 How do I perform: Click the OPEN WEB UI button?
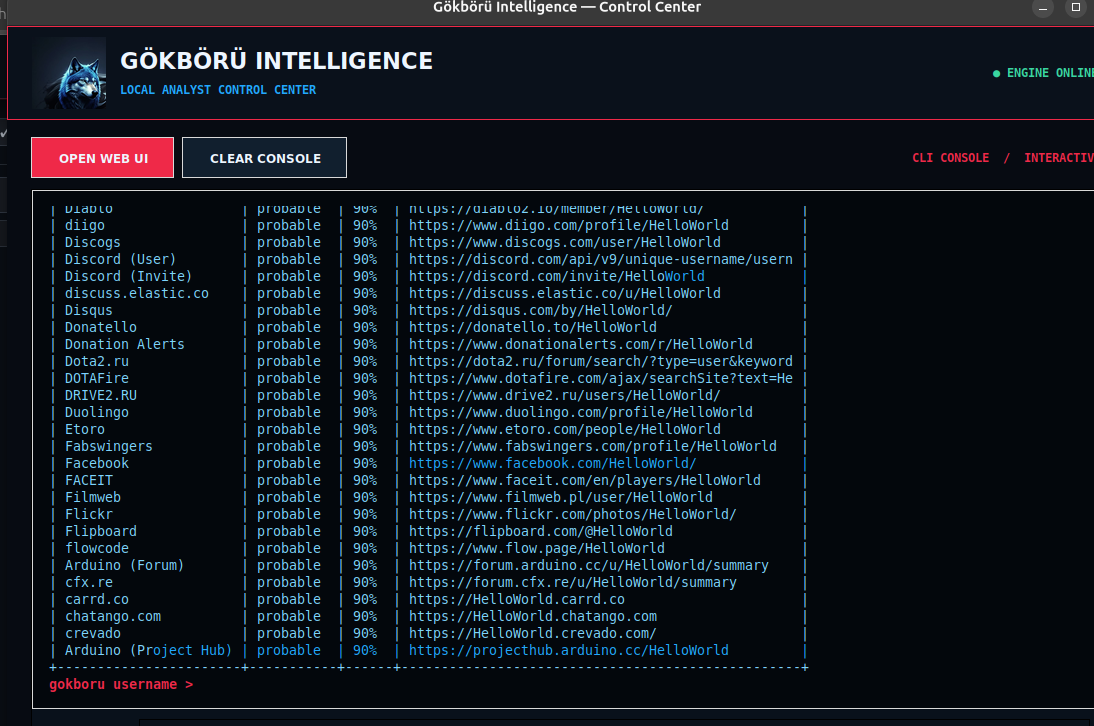(x=103, y=158)
